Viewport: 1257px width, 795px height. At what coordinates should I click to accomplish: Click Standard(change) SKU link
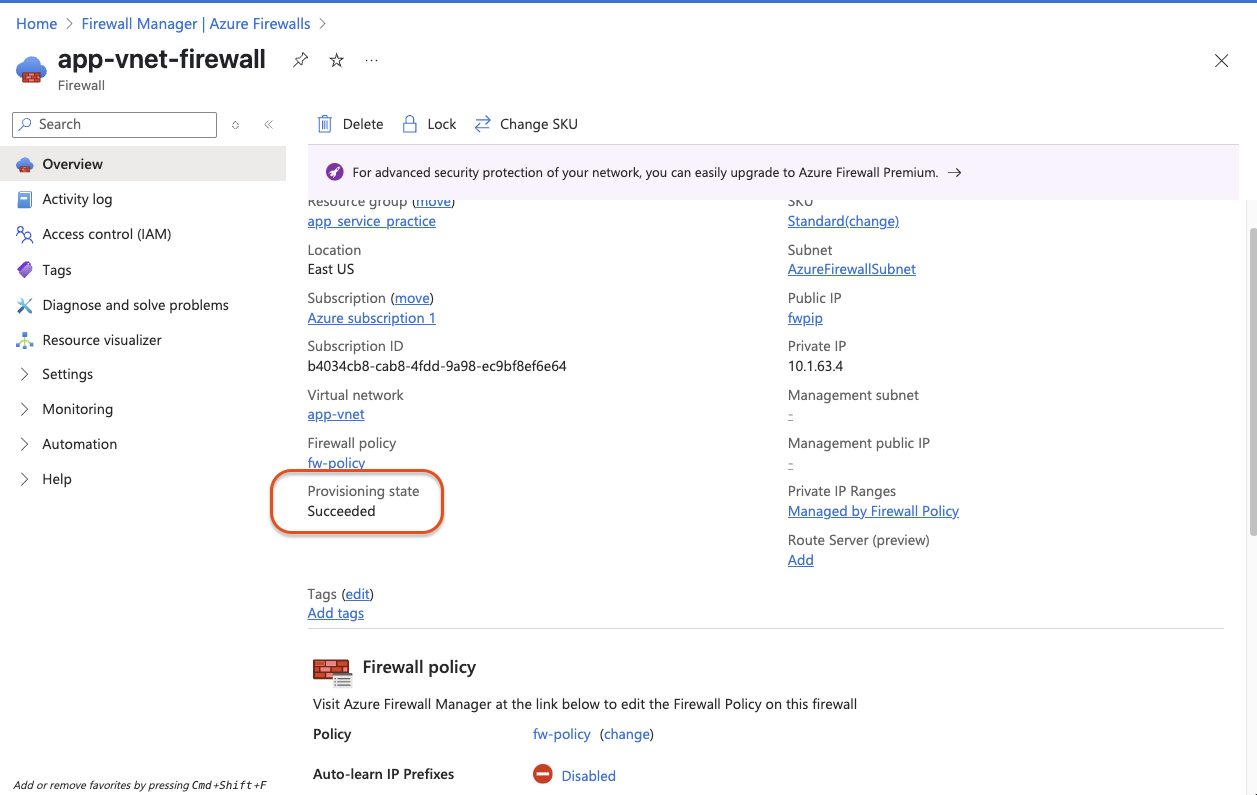click(843, 221)
